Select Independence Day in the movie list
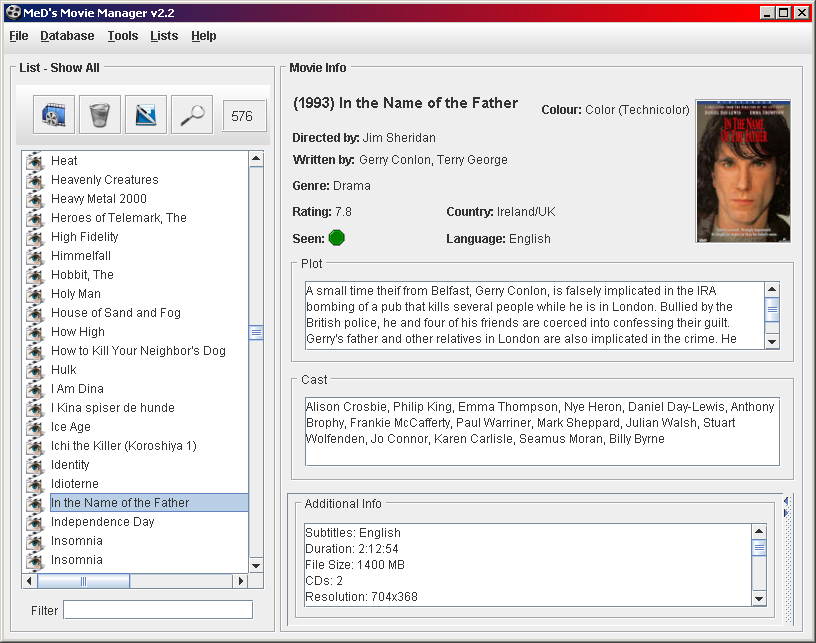Image resolution: width=816 pixels, height=643 pixels. [103, 522]
